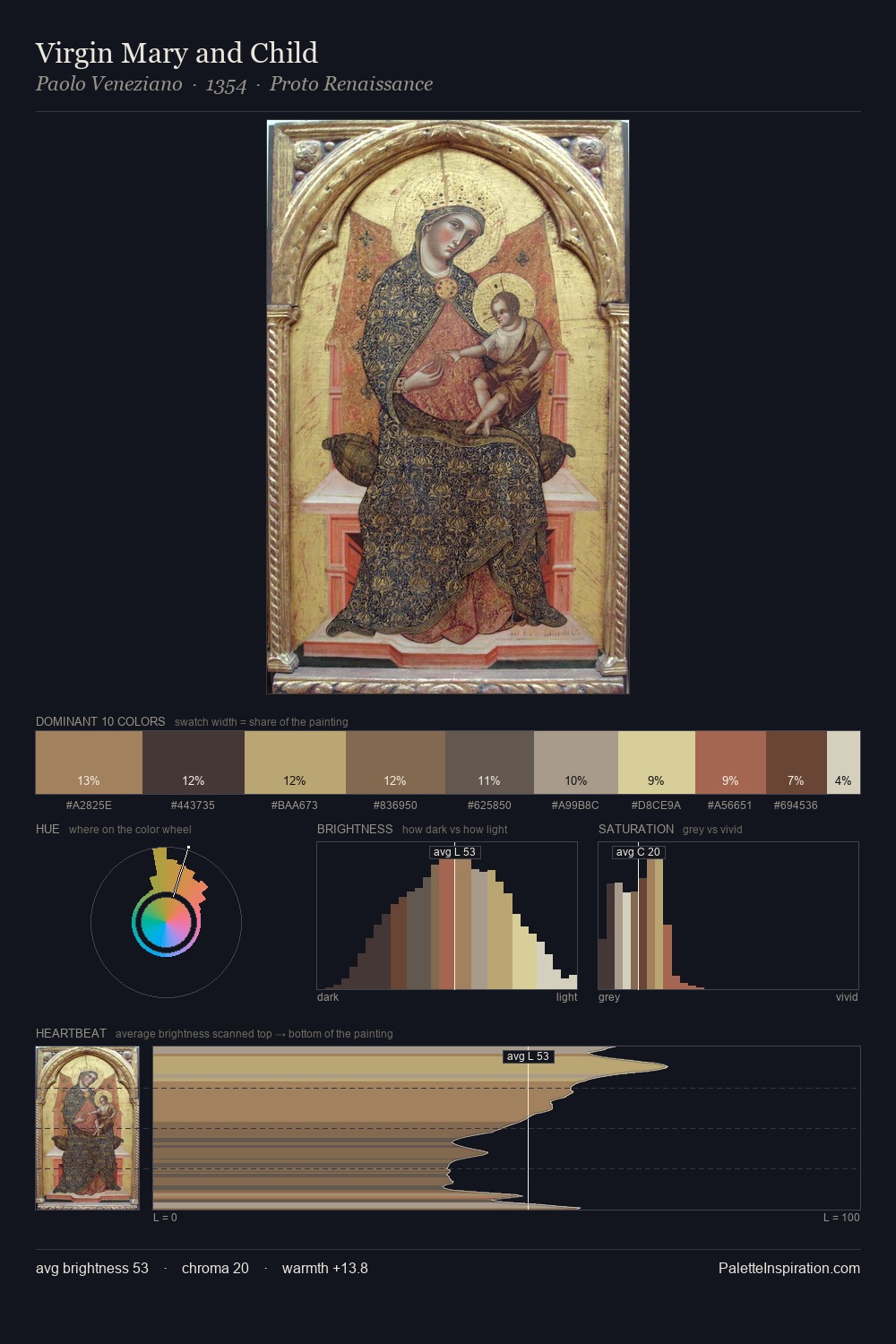Image resolution: width=896 pixels, height=1344 pixels.
Task: Click the DOMINANT 10 COLORS heading
Action: 100,721
